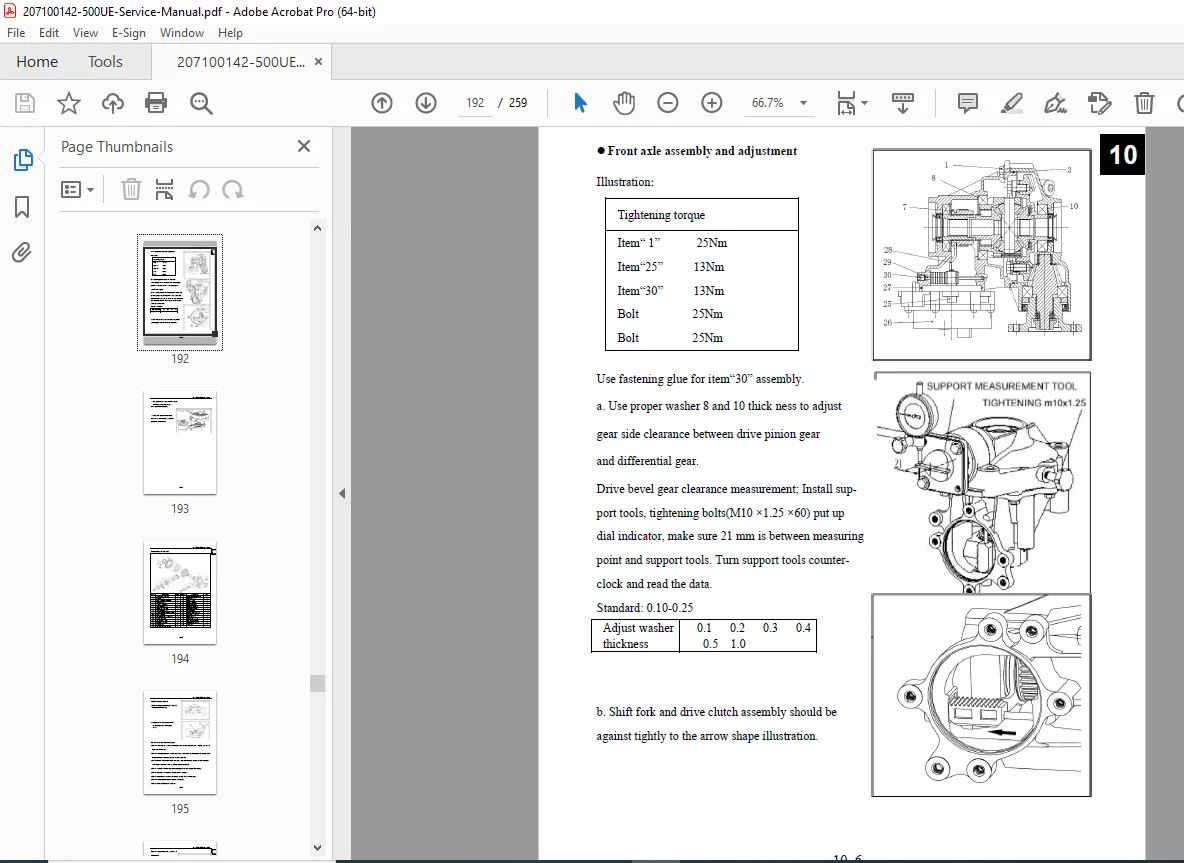Screen dimensions: 1184x863
Task: Open the Find text magnifier tool
Action: pos(201,103)
